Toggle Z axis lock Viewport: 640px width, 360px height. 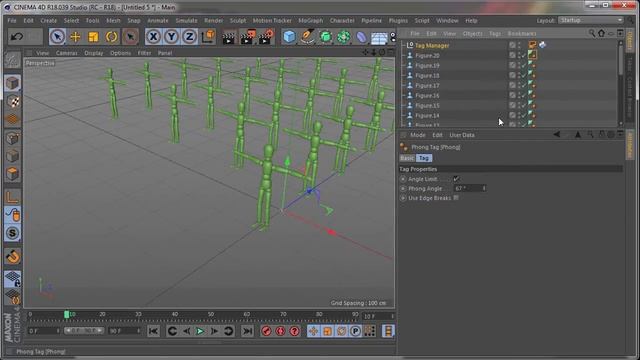point(189,37)
